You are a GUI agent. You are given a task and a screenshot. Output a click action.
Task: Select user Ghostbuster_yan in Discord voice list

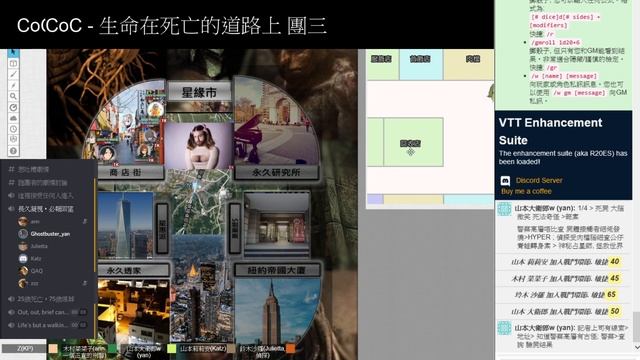[50, 234]
